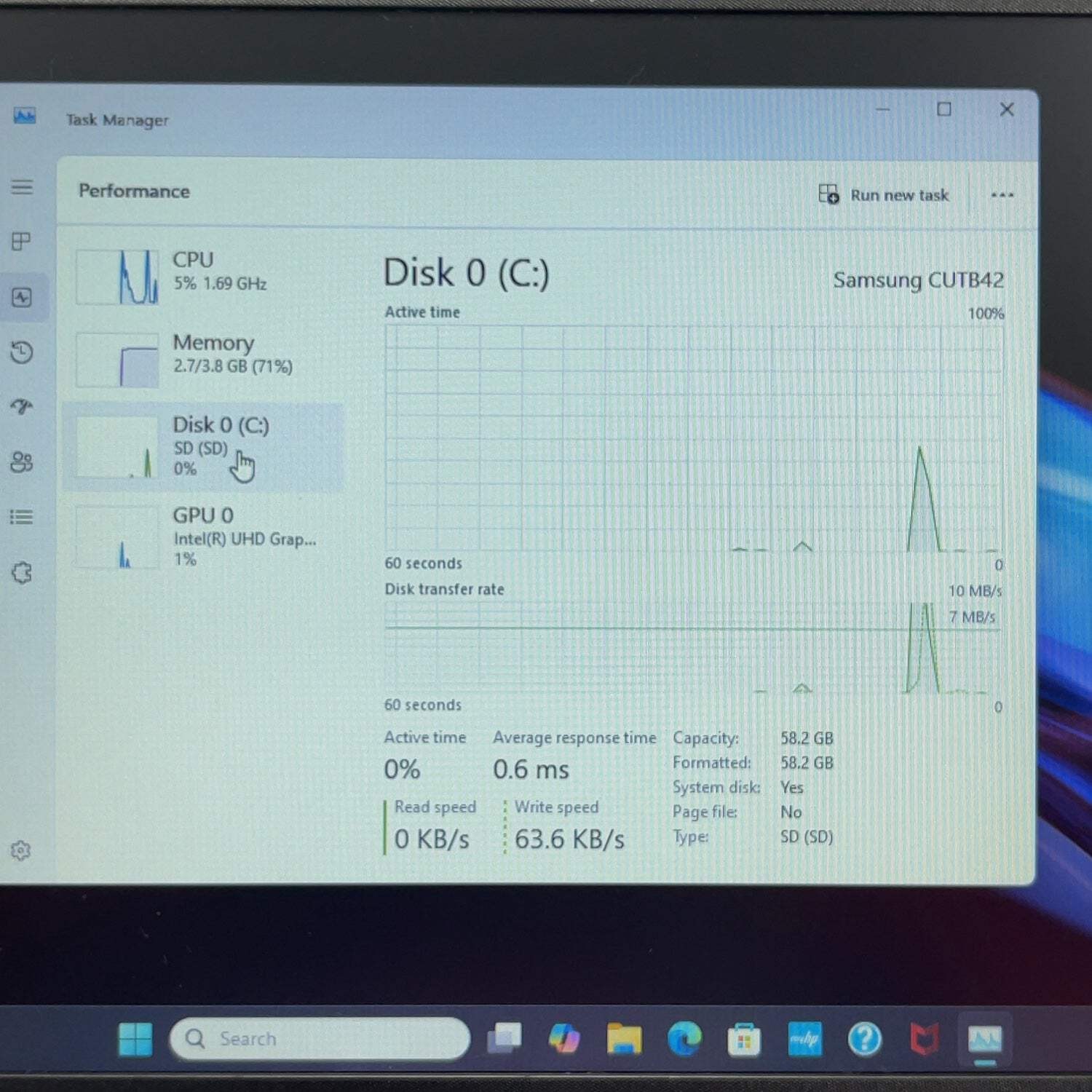1092x1092 pixels.
Task: Open the blue question mark help app
Action: coord(865,1039)
